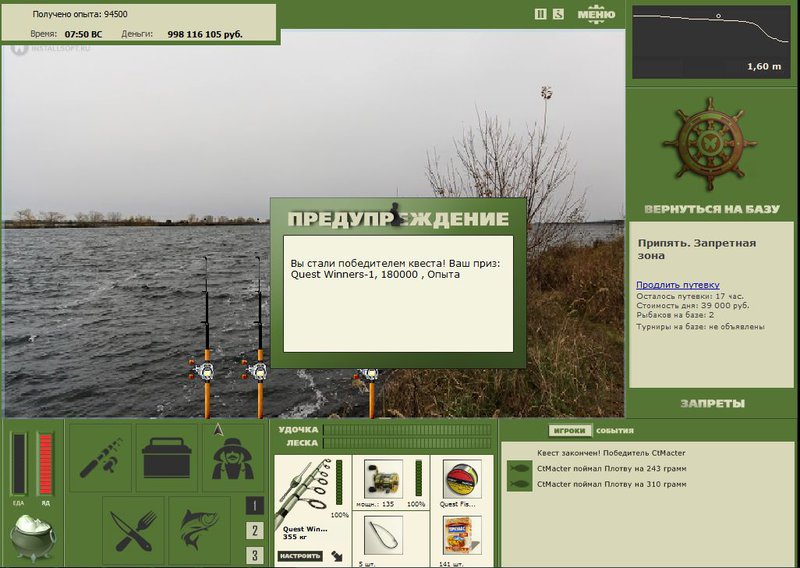Viewport: 800px width, 568px height.
Task: Select the hook item slot
Action: 383,535
